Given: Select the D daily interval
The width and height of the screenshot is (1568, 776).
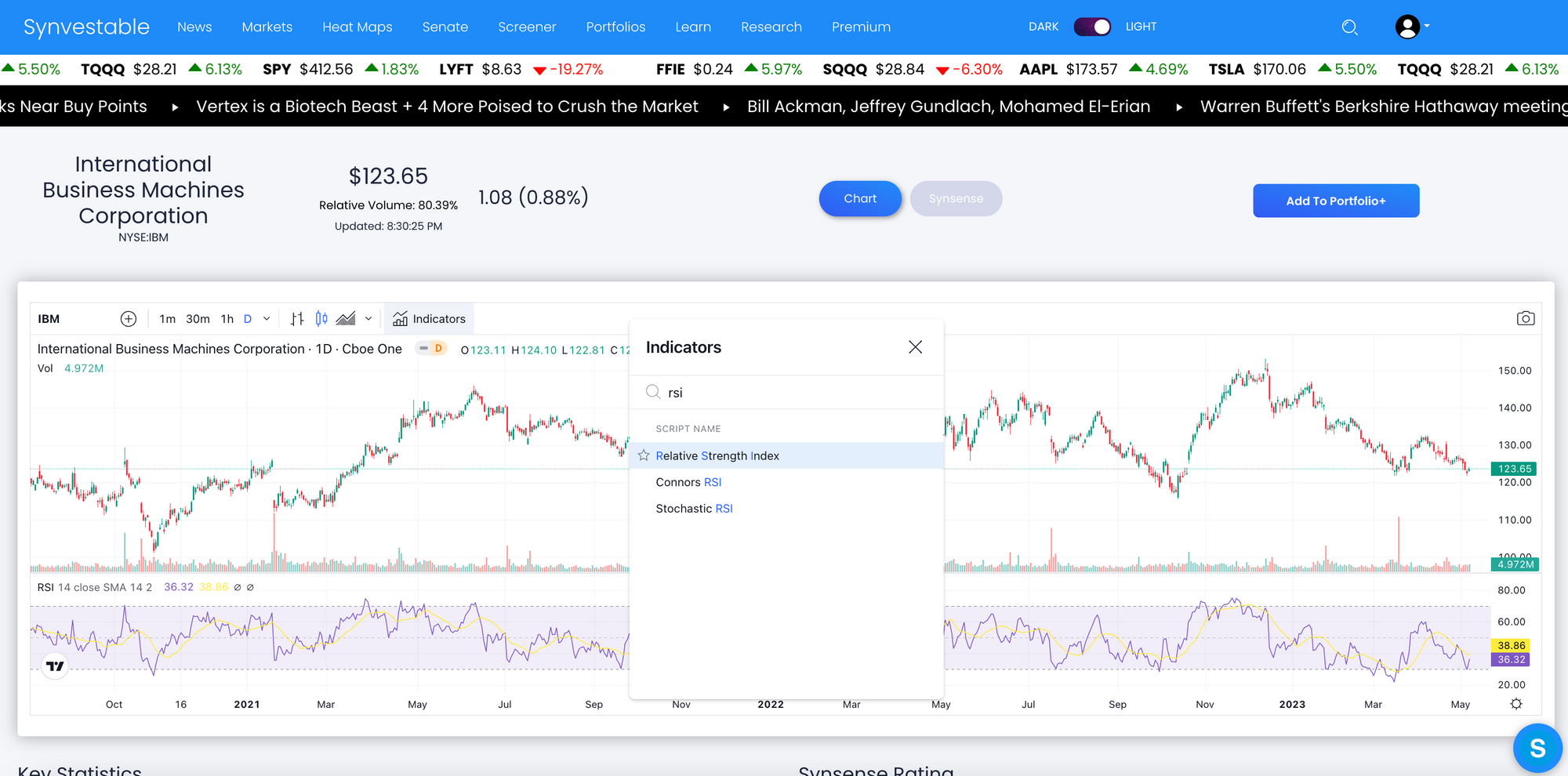Looking at the screenshot, I should [x=248, y=319].
